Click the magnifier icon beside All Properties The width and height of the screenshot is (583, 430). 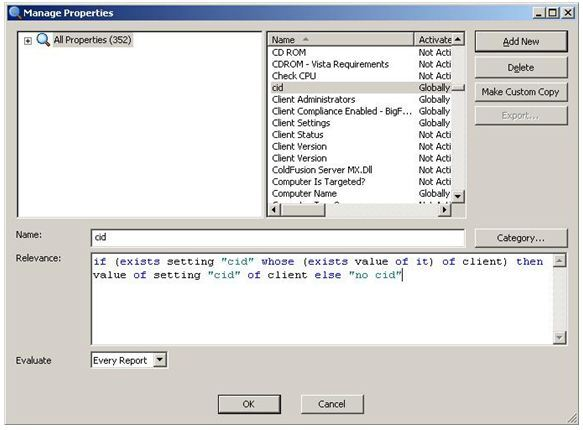(43, 39)
